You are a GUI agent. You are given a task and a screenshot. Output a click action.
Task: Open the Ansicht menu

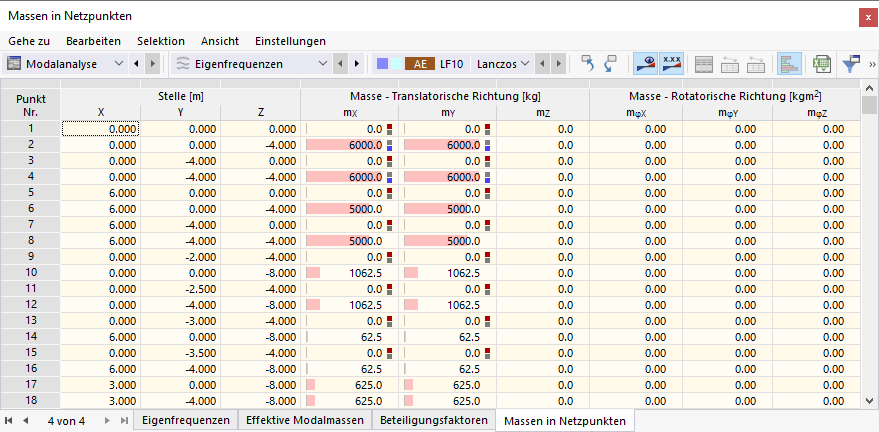(x=220, y=41)
